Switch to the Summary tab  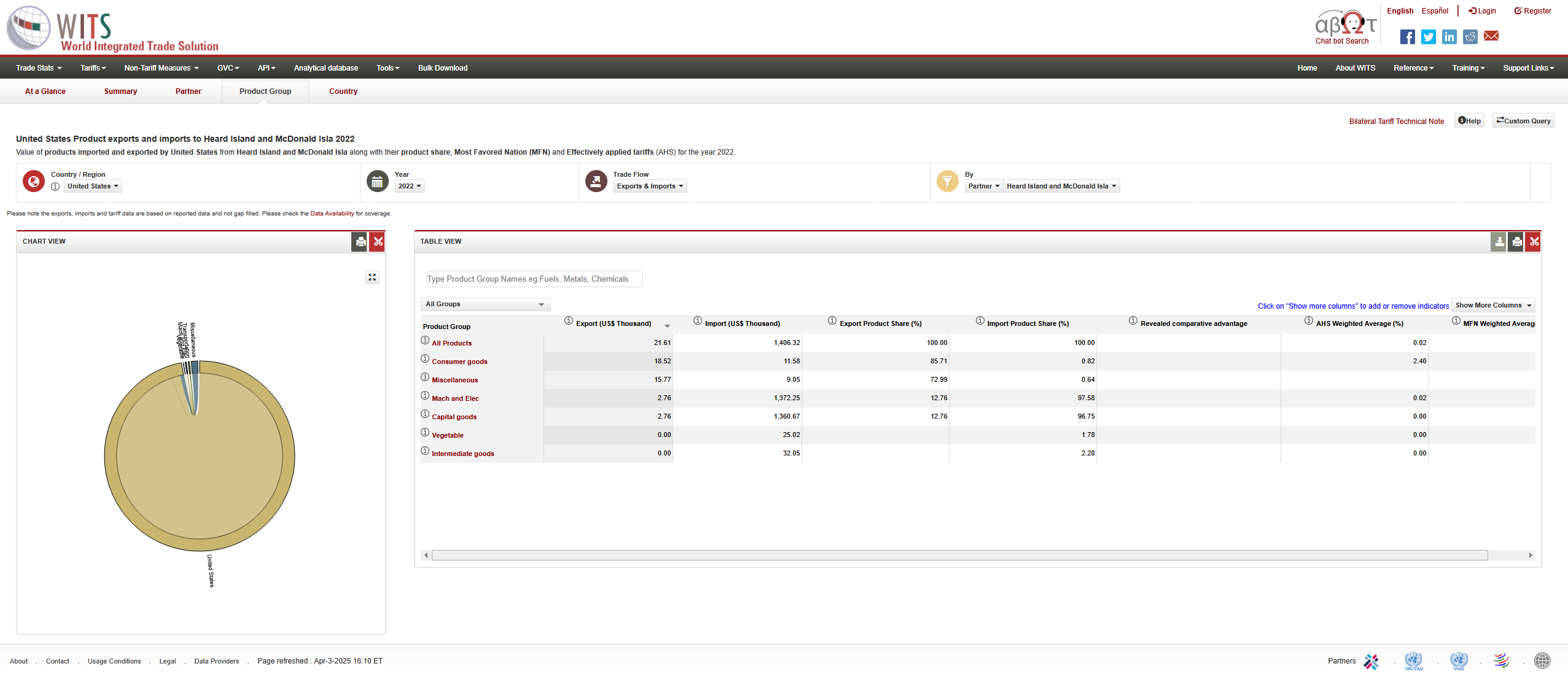click(x=120, y=91)
